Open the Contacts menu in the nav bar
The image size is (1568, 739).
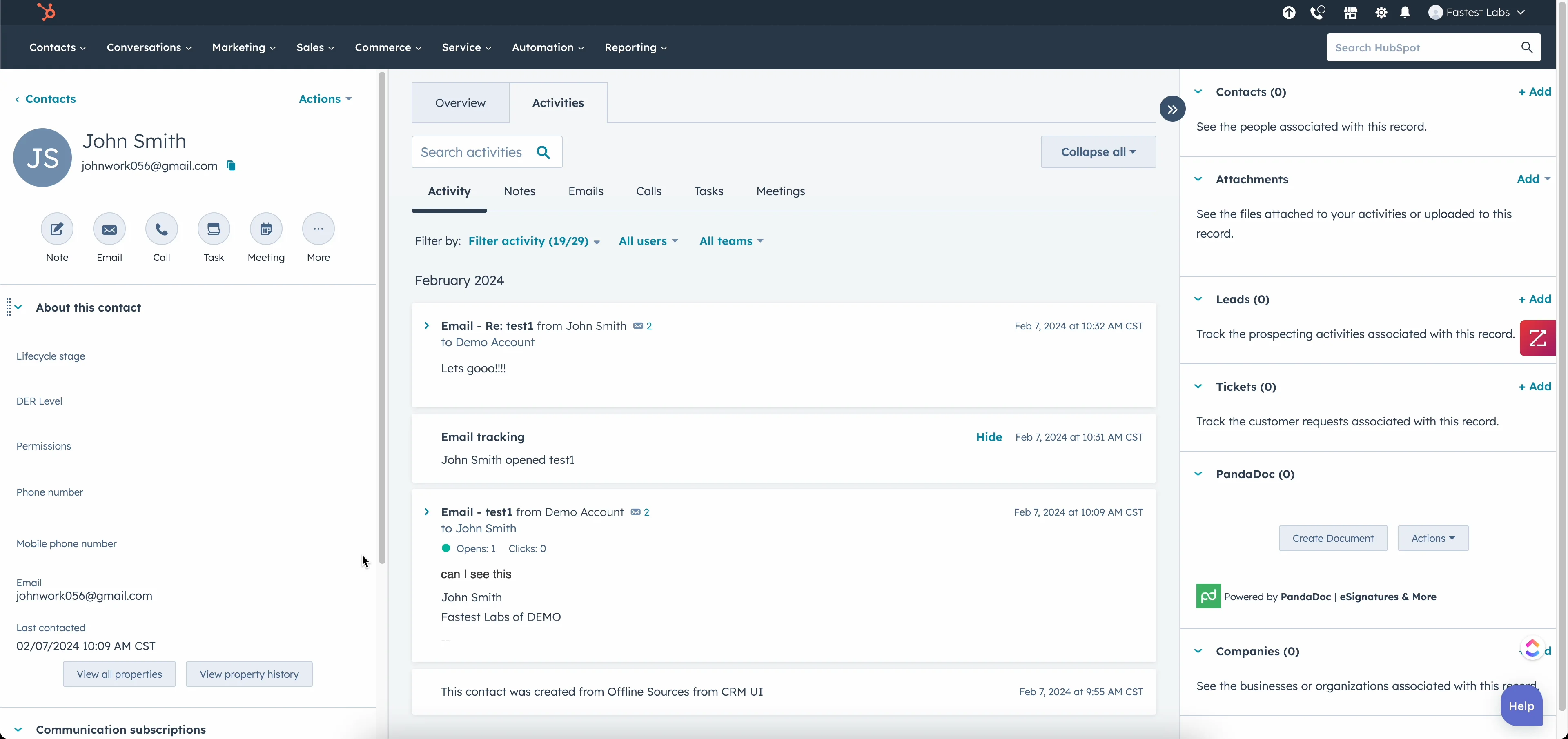click(58, 47)
